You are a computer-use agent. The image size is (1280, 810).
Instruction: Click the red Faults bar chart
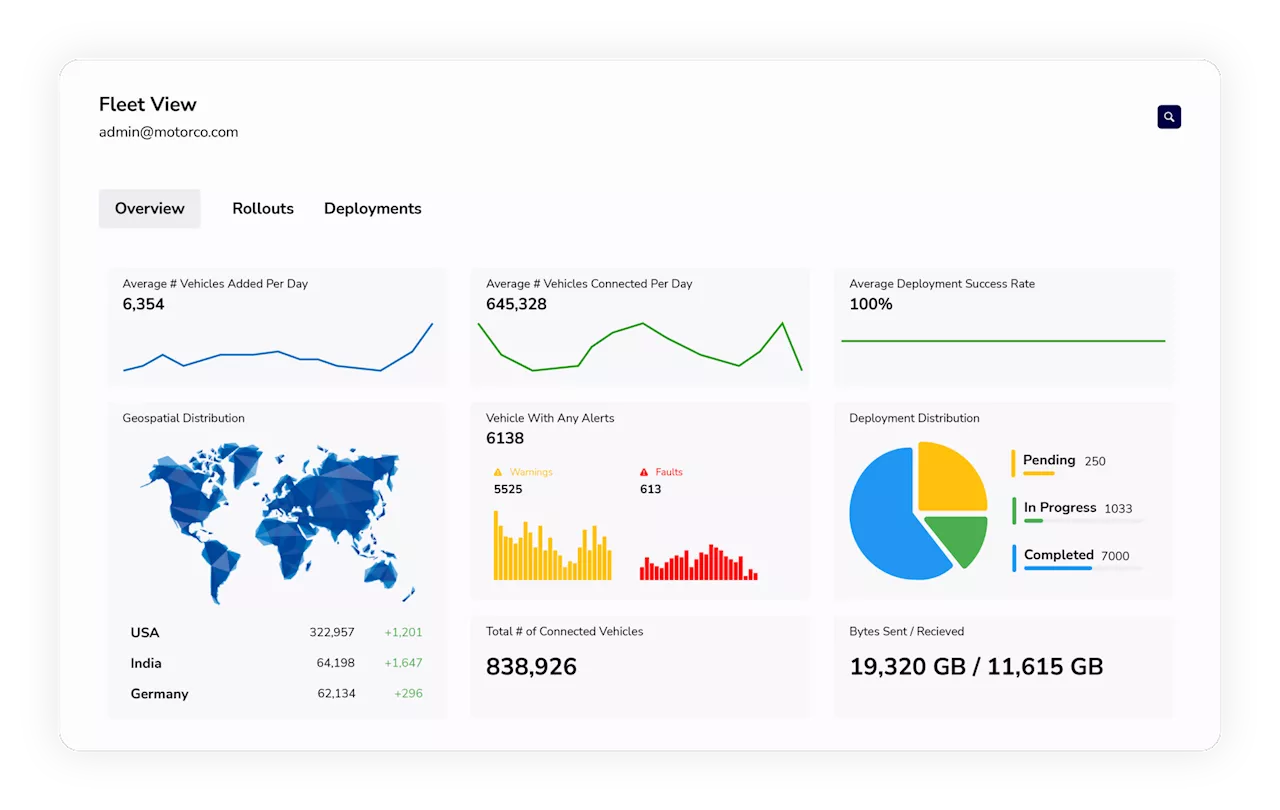click(699, 562)
